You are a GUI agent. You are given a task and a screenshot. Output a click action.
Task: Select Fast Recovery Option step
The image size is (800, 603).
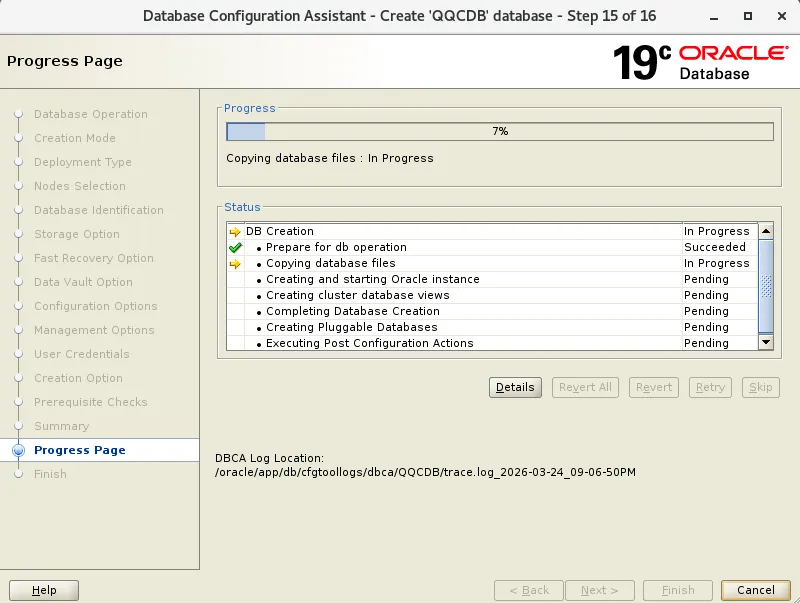pos(93,258)
